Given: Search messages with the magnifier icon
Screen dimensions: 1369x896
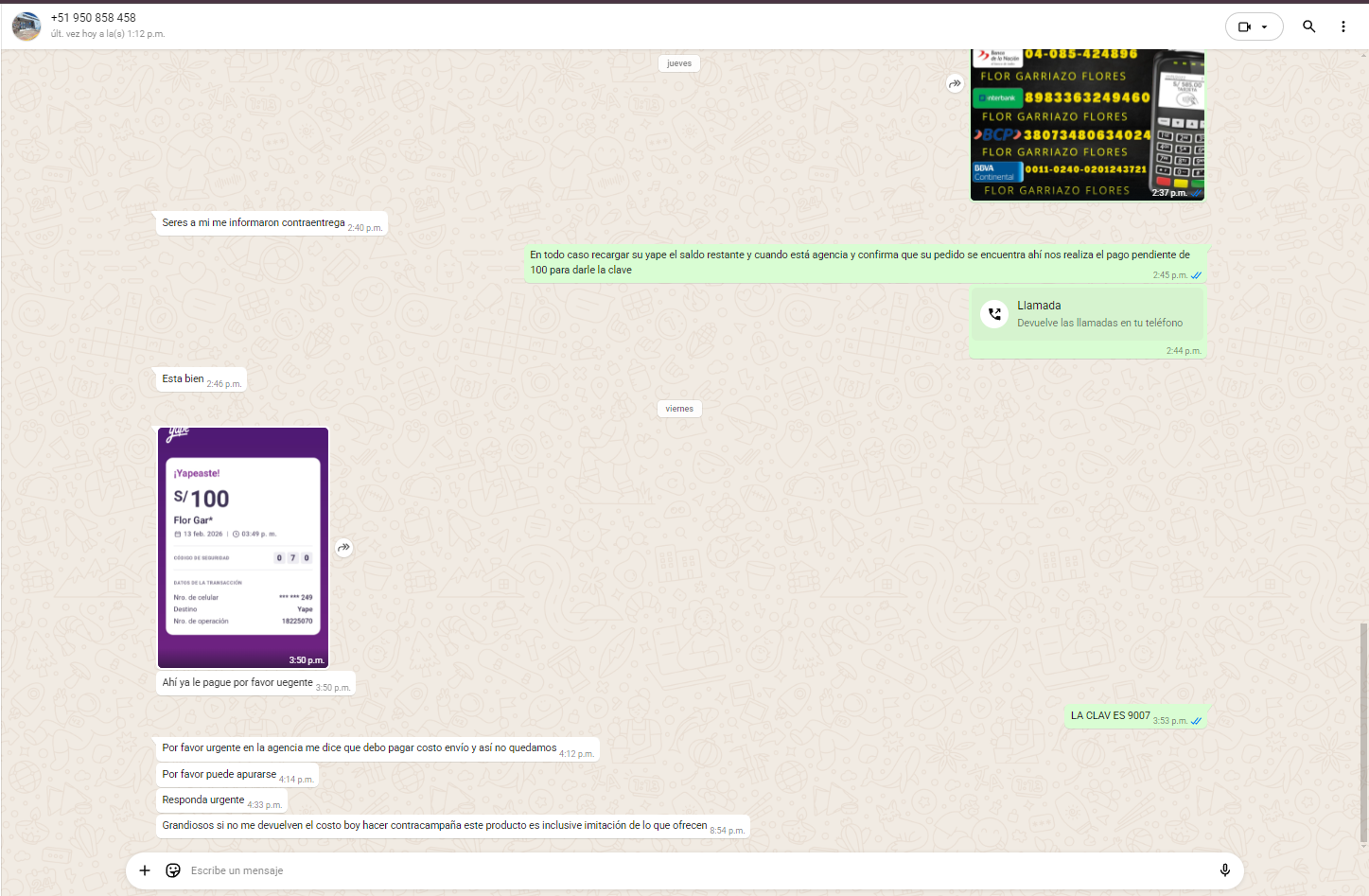Looking at the screenshot, I should (x=1308, y=26).
